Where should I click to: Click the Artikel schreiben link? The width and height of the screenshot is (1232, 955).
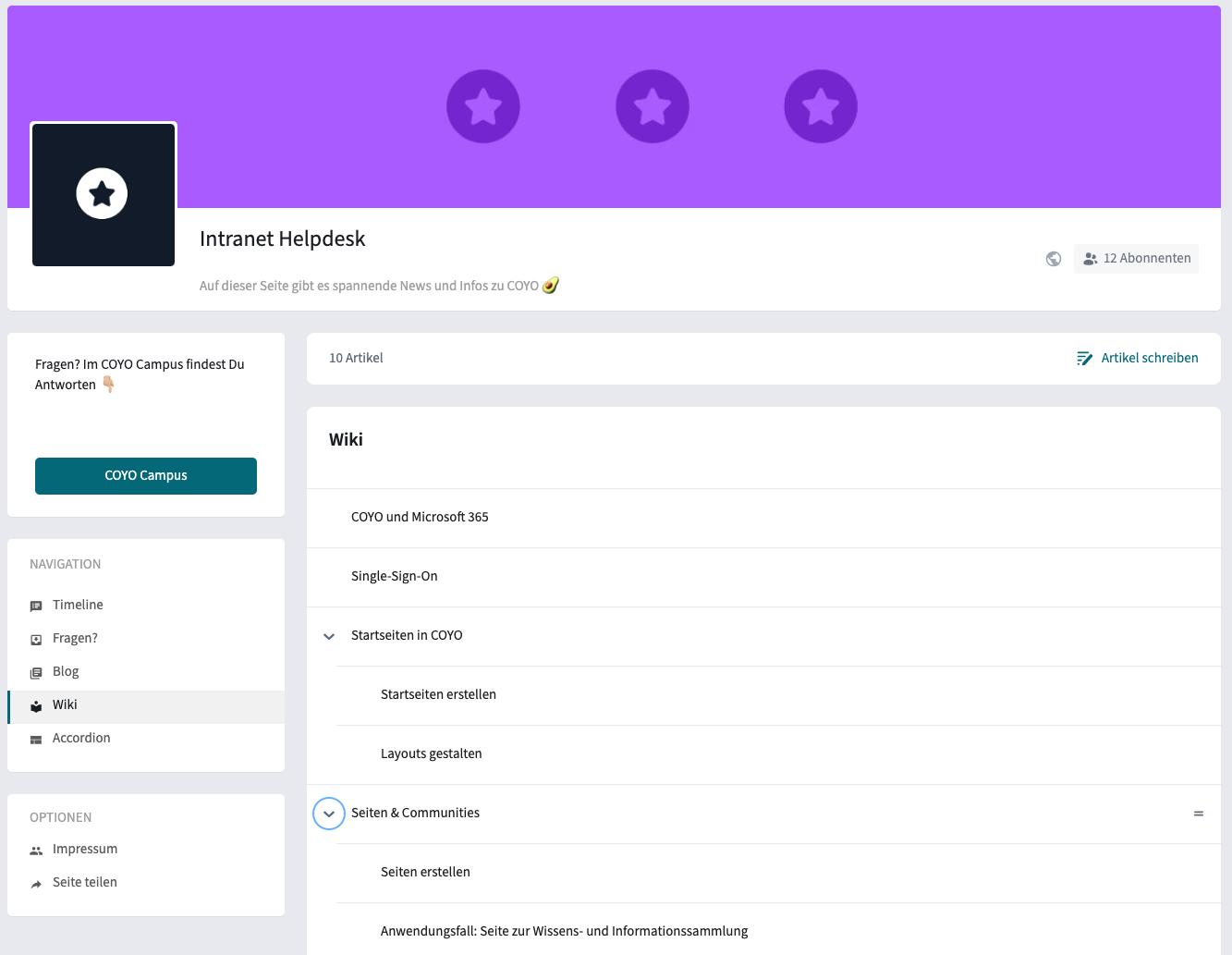pyautogui.click(x=1137, y=358)
